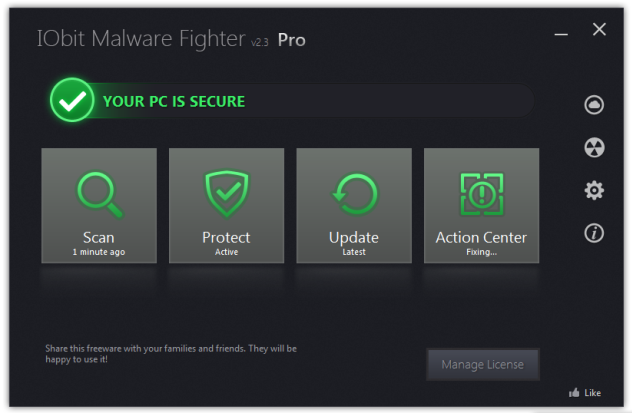This screenshot has height=413, width=632.
Task: Select the "Protect Active" tile label
Action: tap(226, 243)
